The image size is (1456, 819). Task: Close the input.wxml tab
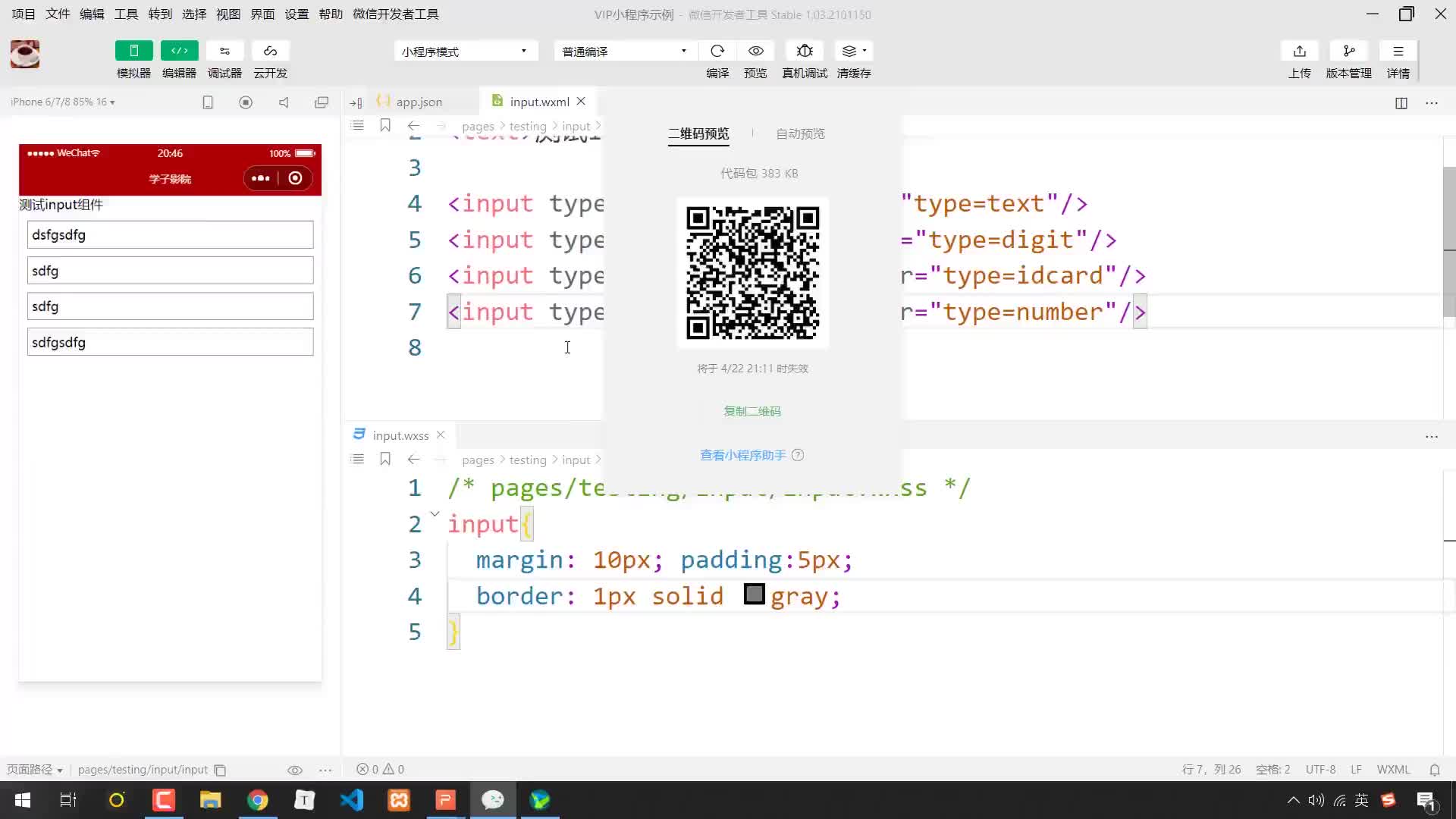[x=581, y=101]
